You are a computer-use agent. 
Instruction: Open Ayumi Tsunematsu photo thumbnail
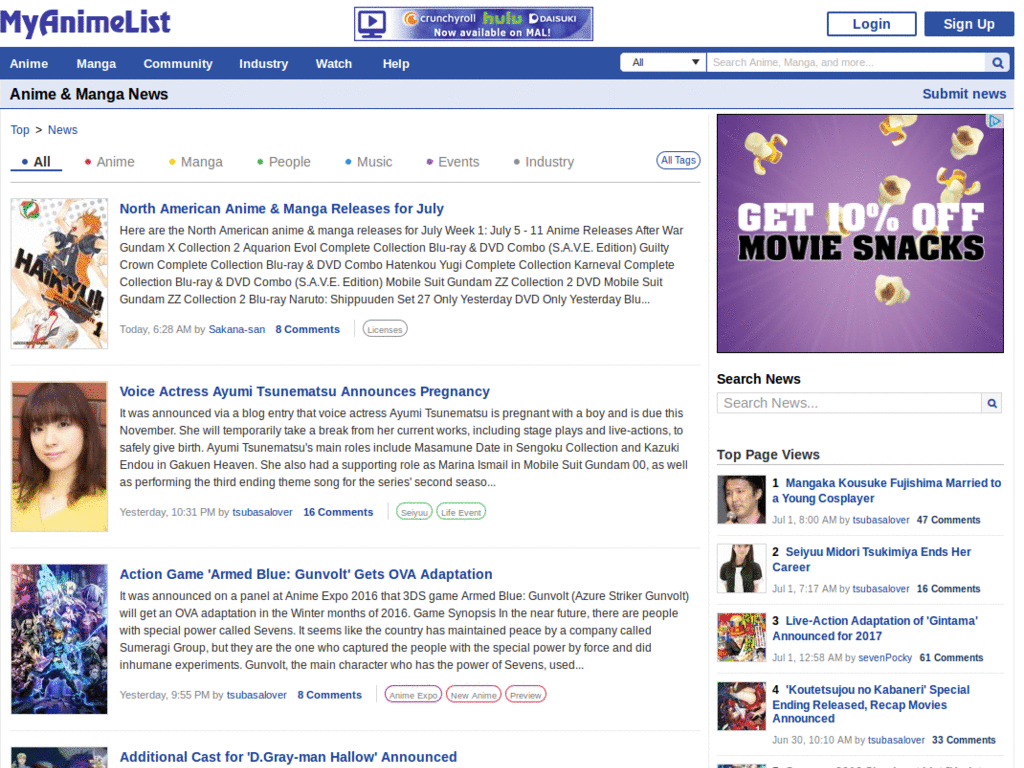[59, 456]
